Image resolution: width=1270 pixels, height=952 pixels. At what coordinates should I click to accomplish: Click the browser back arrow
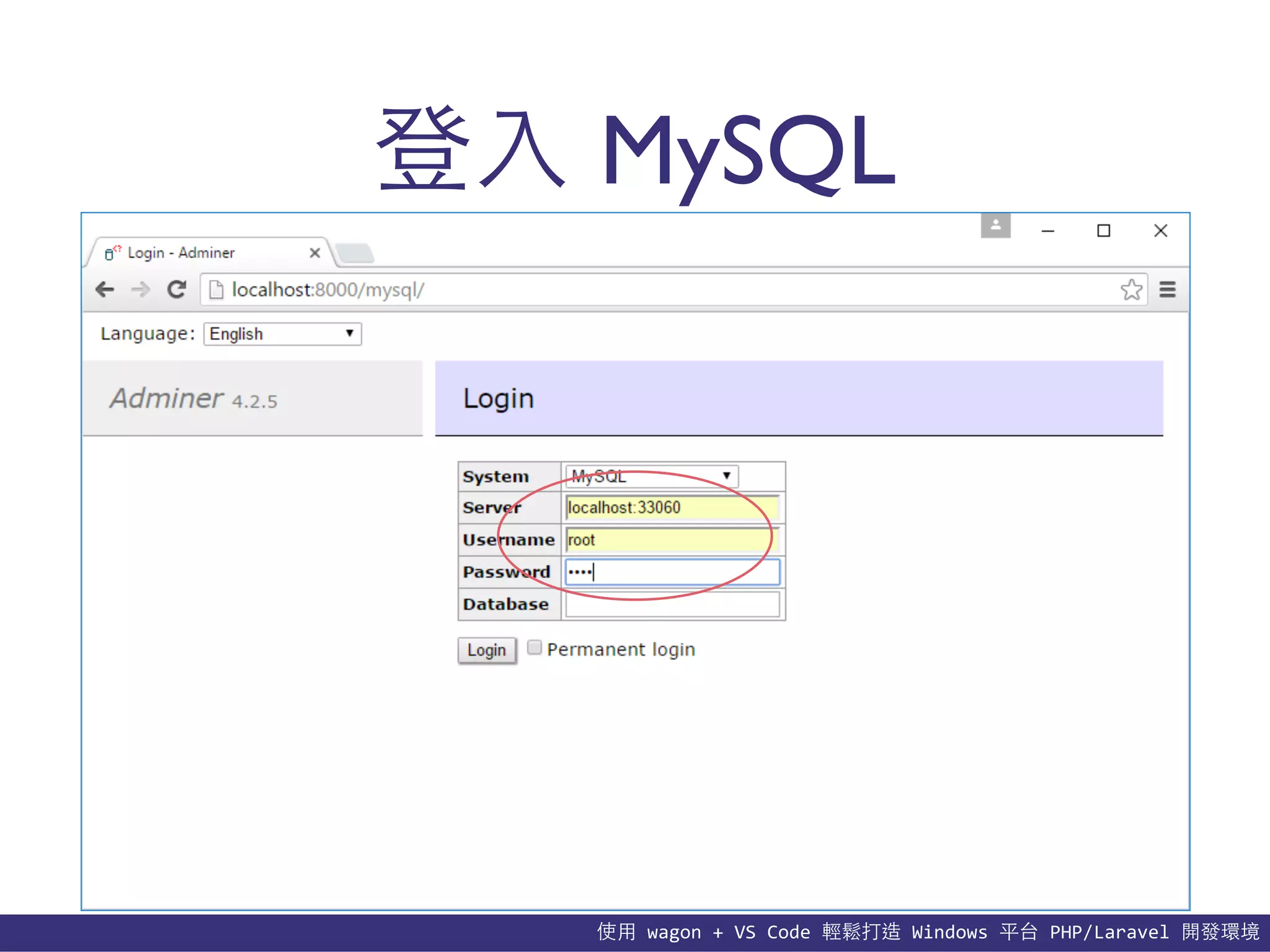105,289
